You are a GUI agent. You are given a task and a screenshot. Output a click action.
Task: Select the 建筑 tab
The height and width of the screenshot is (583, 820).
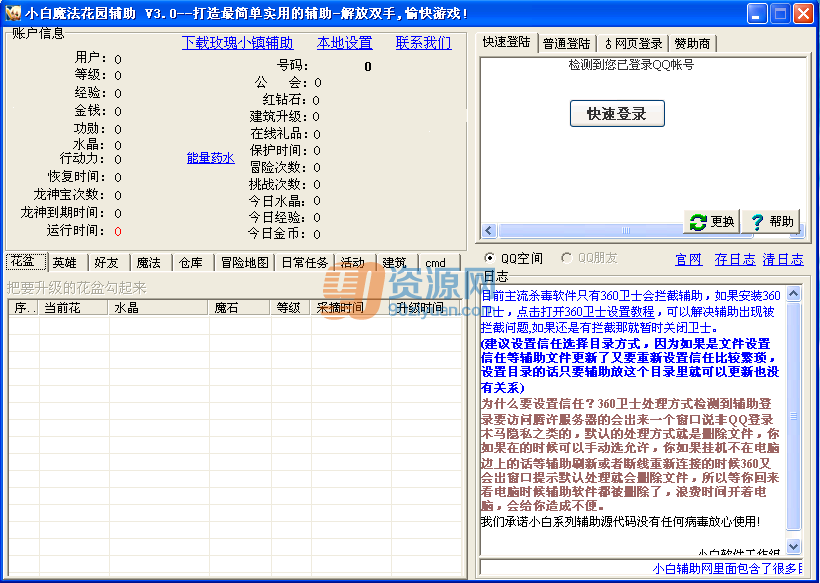397,262
